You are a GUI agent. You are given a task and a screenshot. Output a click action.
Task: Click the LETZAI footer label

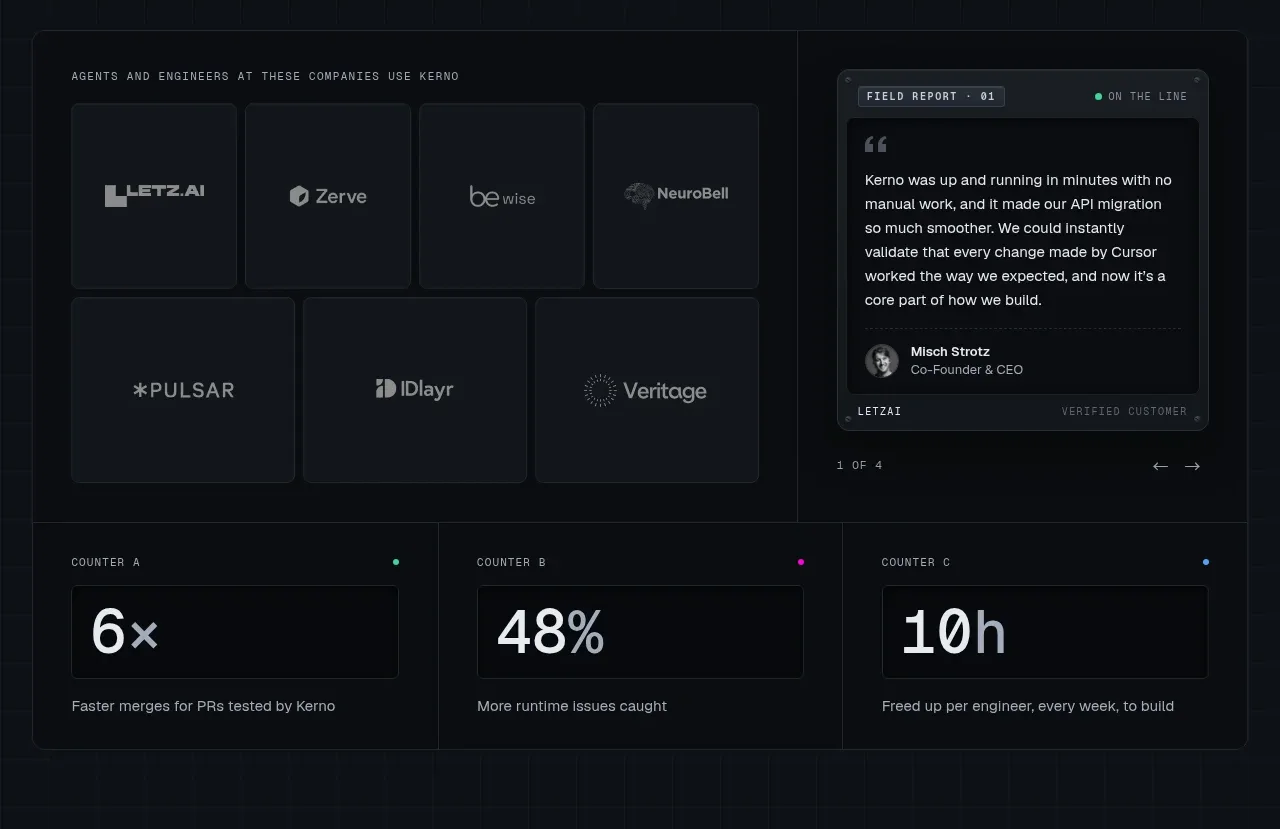point(880,412)
